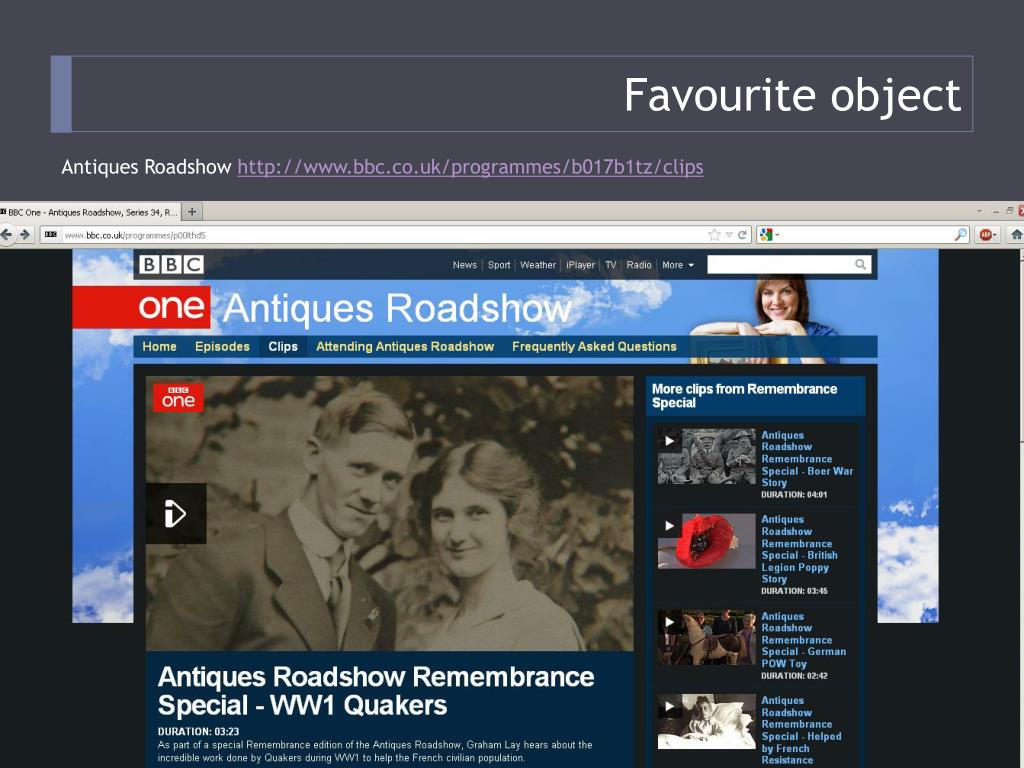Select the Clips programme tab
This screenshot has height=768, width=1024.
coord(283,347)
